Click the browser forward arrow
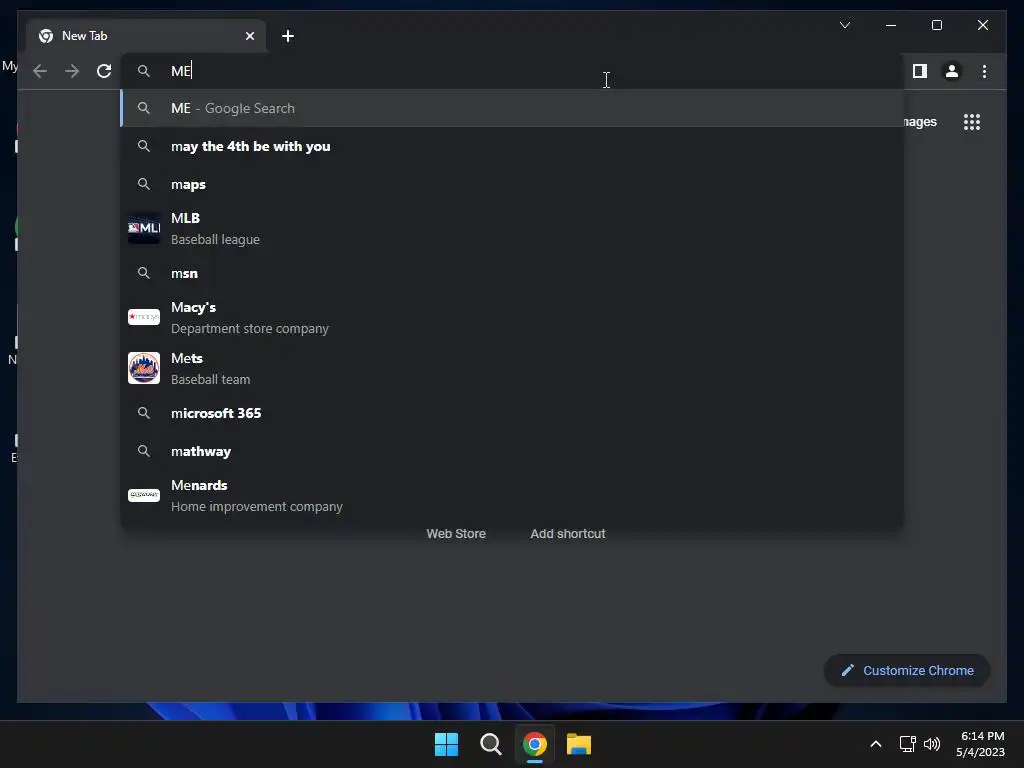This screenshot has width=1024, height=768. coord(72,71)
